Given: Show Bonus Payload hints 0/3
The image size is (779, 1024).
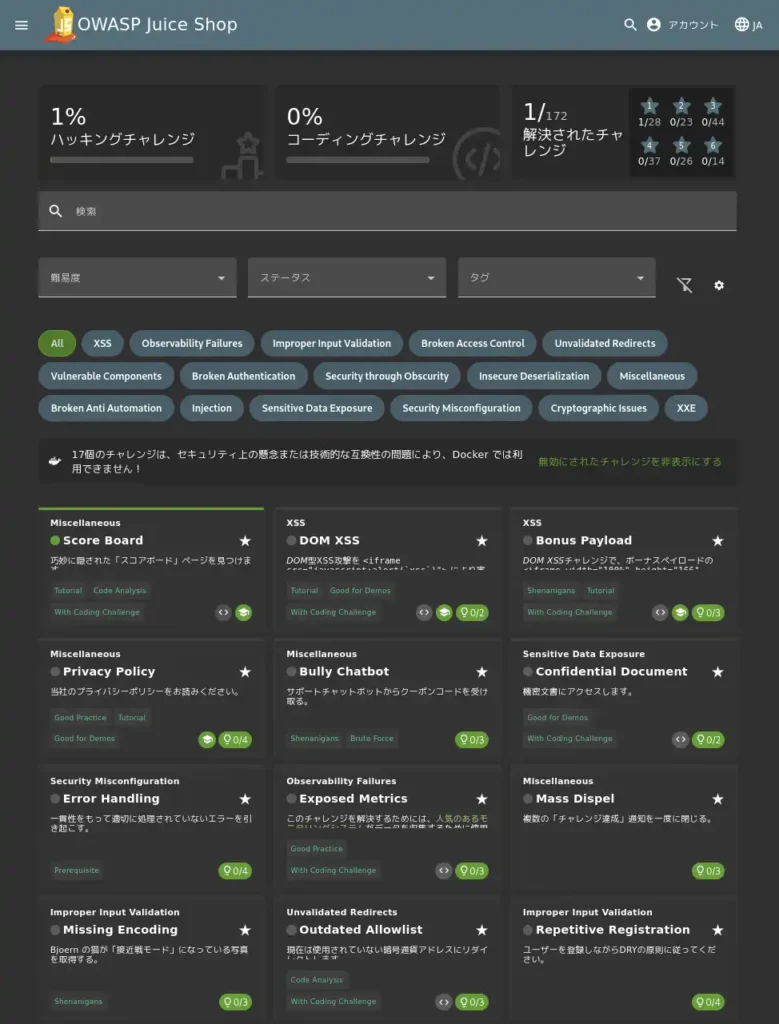Looking at the screenshot, I should 708,613.
